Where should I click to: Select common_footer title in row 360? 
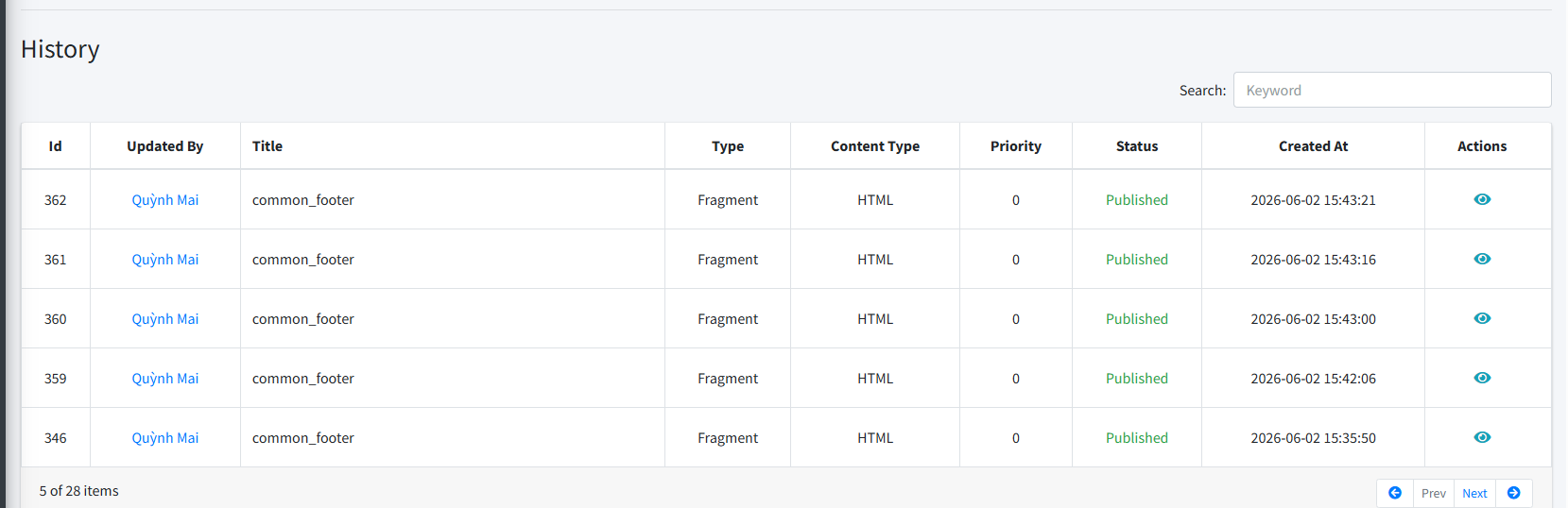[x=303, y=319]
